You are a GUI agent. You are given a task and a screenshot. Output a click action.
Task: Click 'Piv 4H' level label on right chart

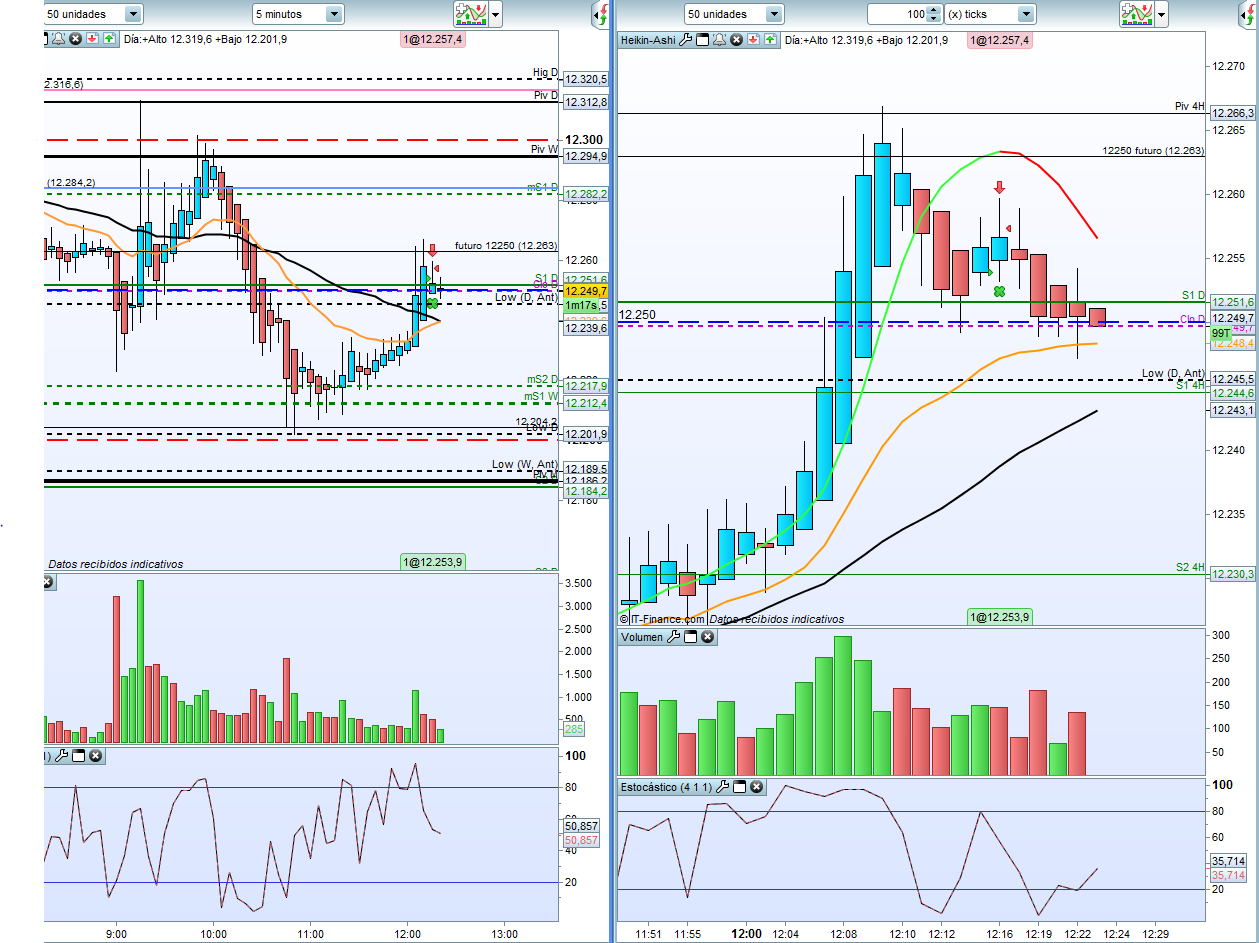(1189, 106)
